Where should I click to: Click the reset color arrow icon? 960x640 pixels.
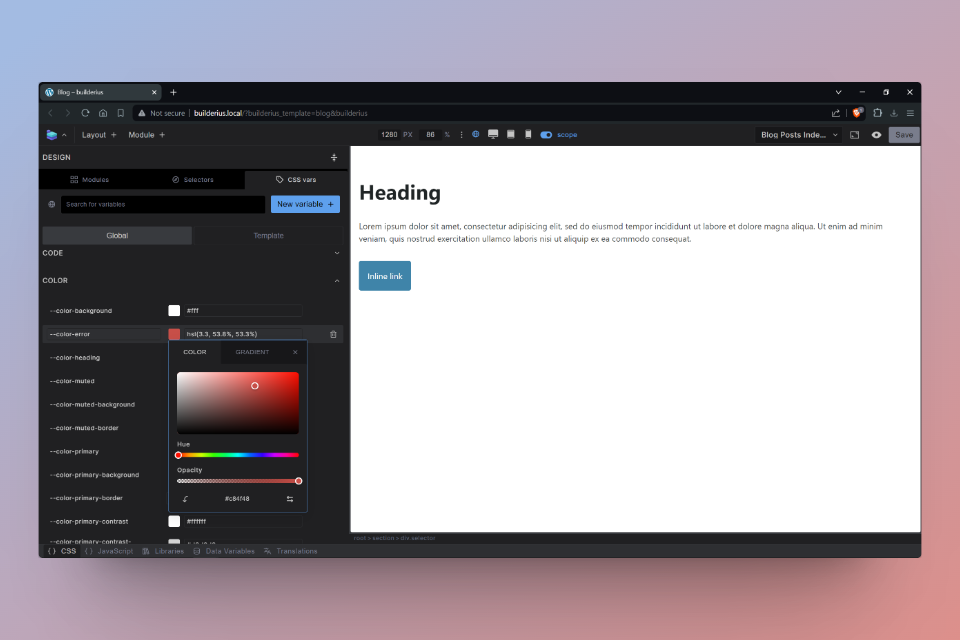(185, 499)
